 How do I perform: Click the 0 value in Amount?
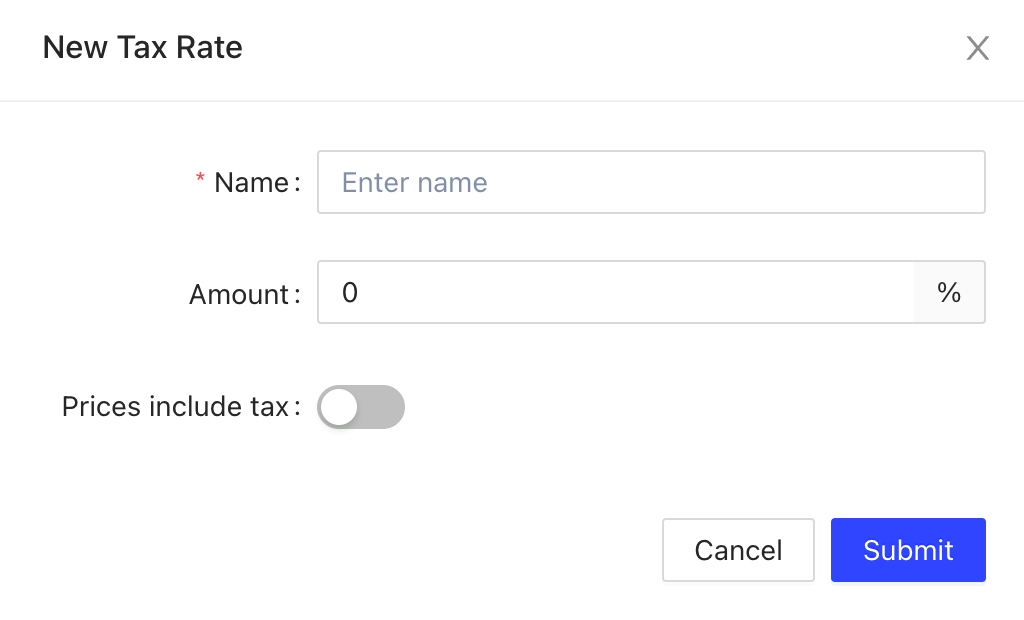[x=350, y=292]
